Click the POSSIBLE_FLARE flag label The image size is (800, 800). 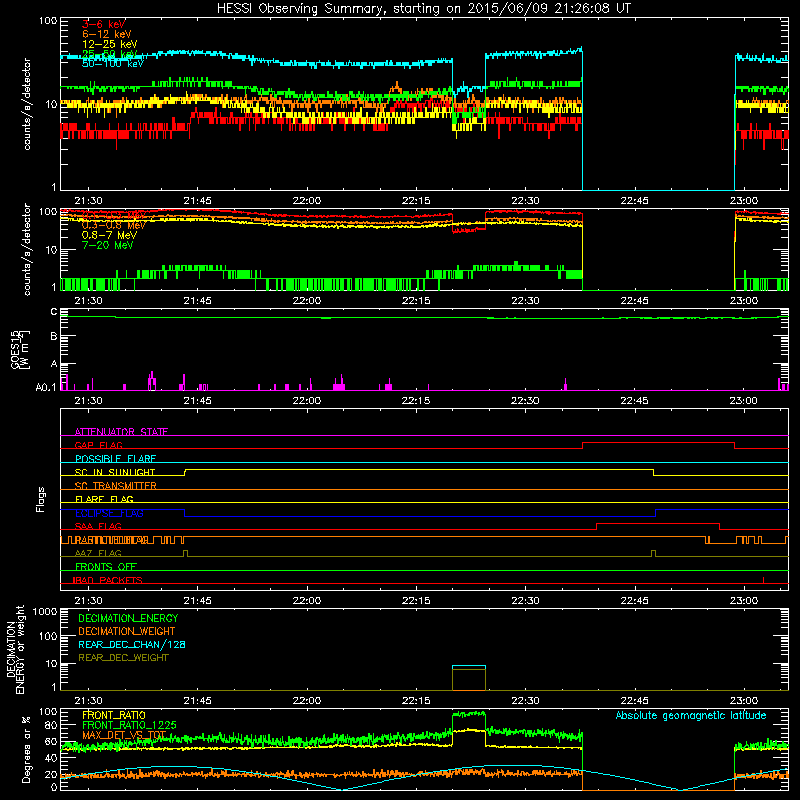[115, 459]
